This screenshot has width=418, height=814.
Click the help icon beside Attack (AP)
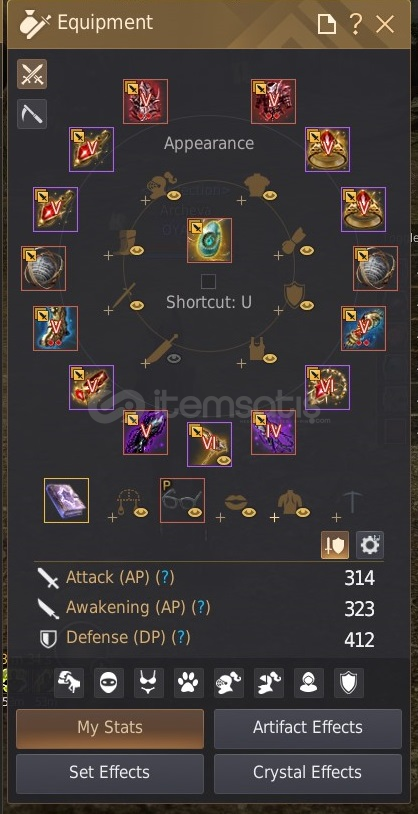166,577
